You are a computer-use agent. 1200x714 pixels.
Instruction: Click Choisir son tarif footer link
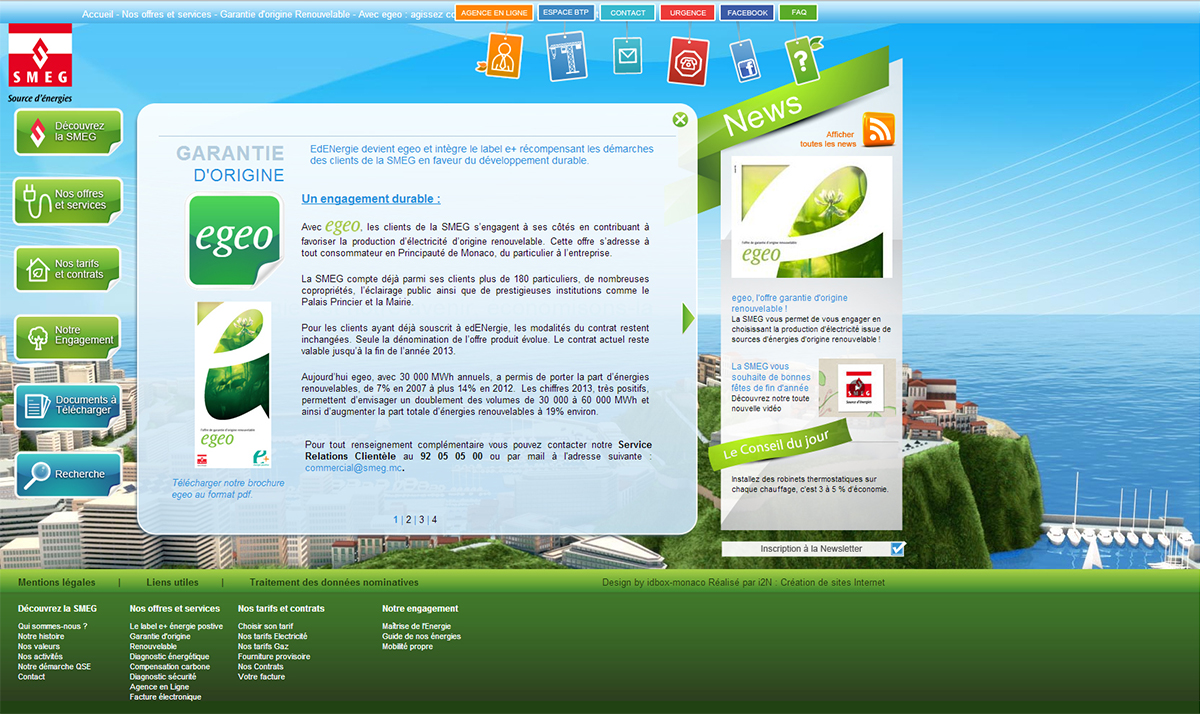pos(266,627)
